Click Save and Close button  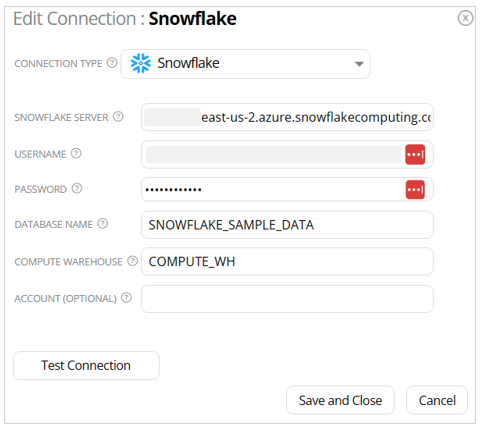[x=340, y=400]
